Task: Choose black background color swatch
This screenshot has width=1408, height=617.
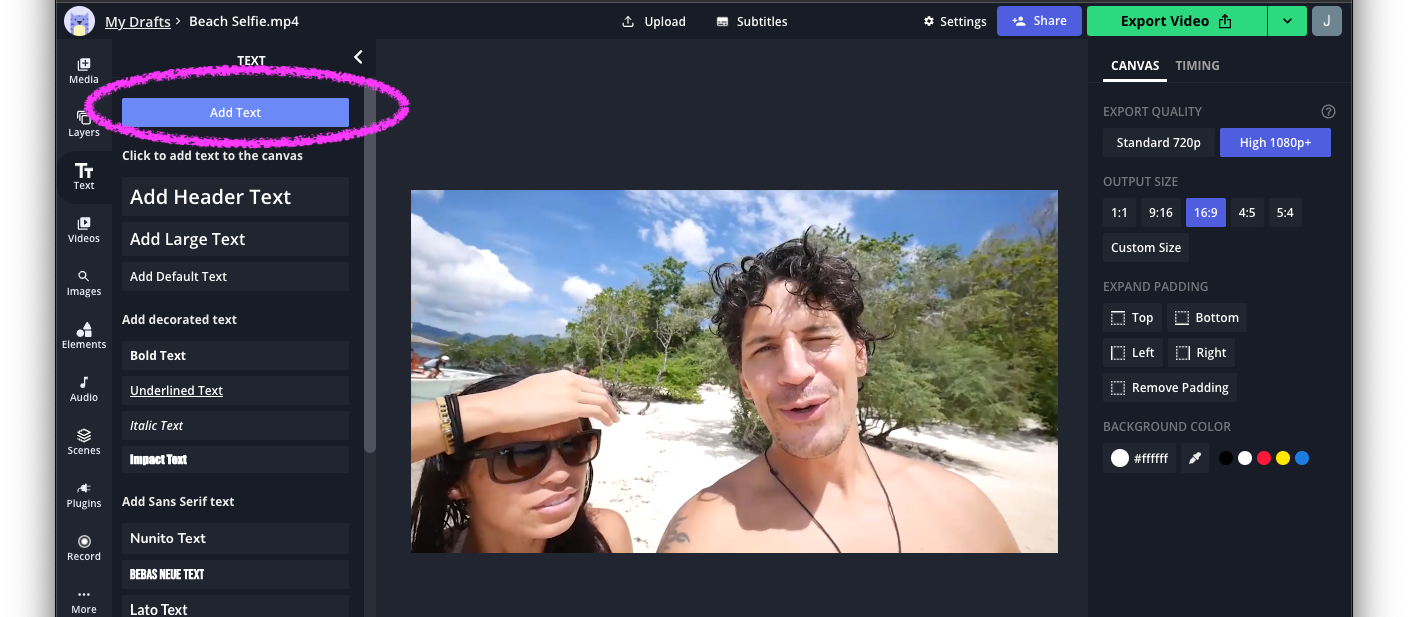Action: pyautogui.click(x=1226, y=458)
